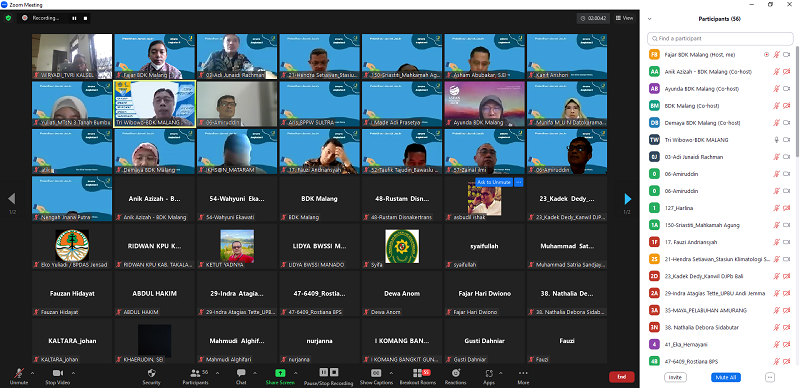800x388 pixels.
Task: Select KETUT YADNYA video tile
Action: (237, 246)
